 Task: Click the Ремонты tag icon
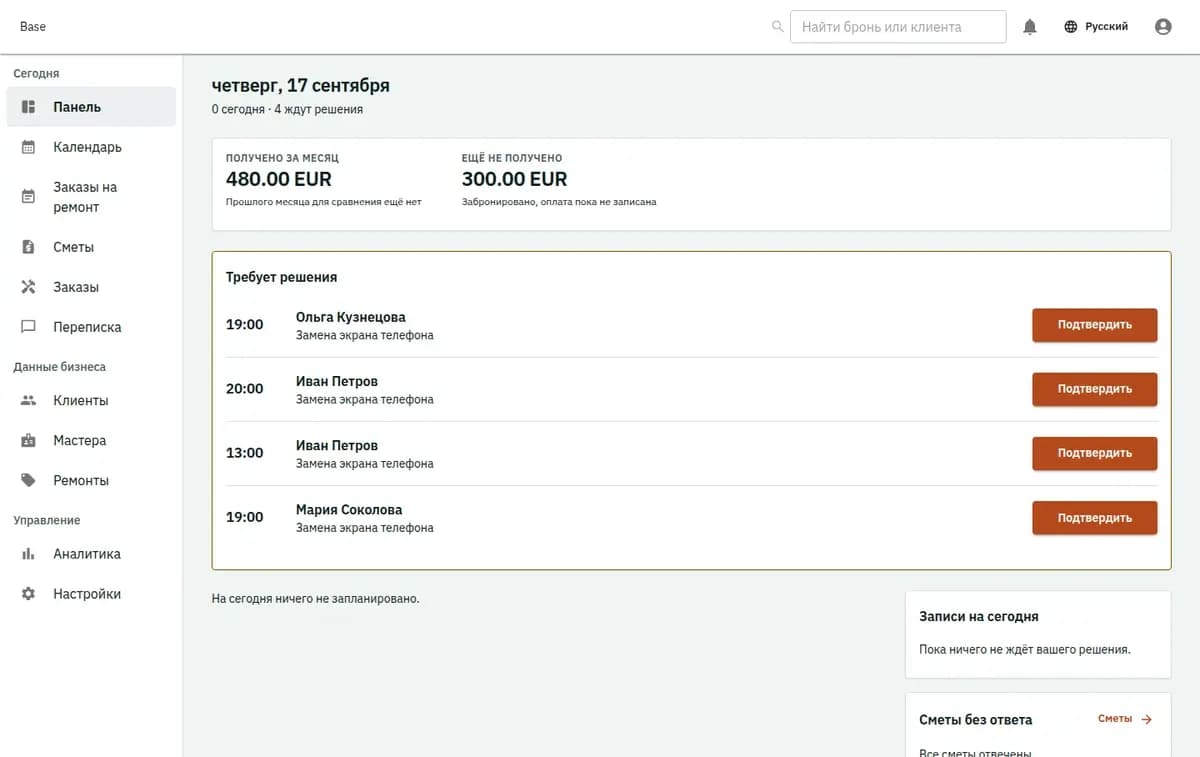pos(29,480)
